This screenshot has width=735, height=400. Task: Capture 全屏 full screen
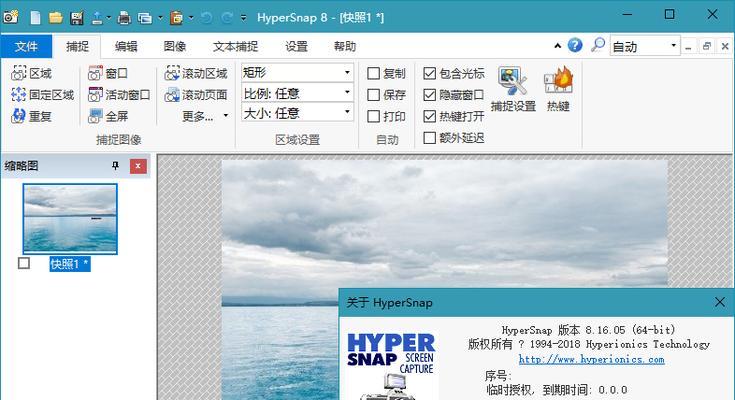108,116
